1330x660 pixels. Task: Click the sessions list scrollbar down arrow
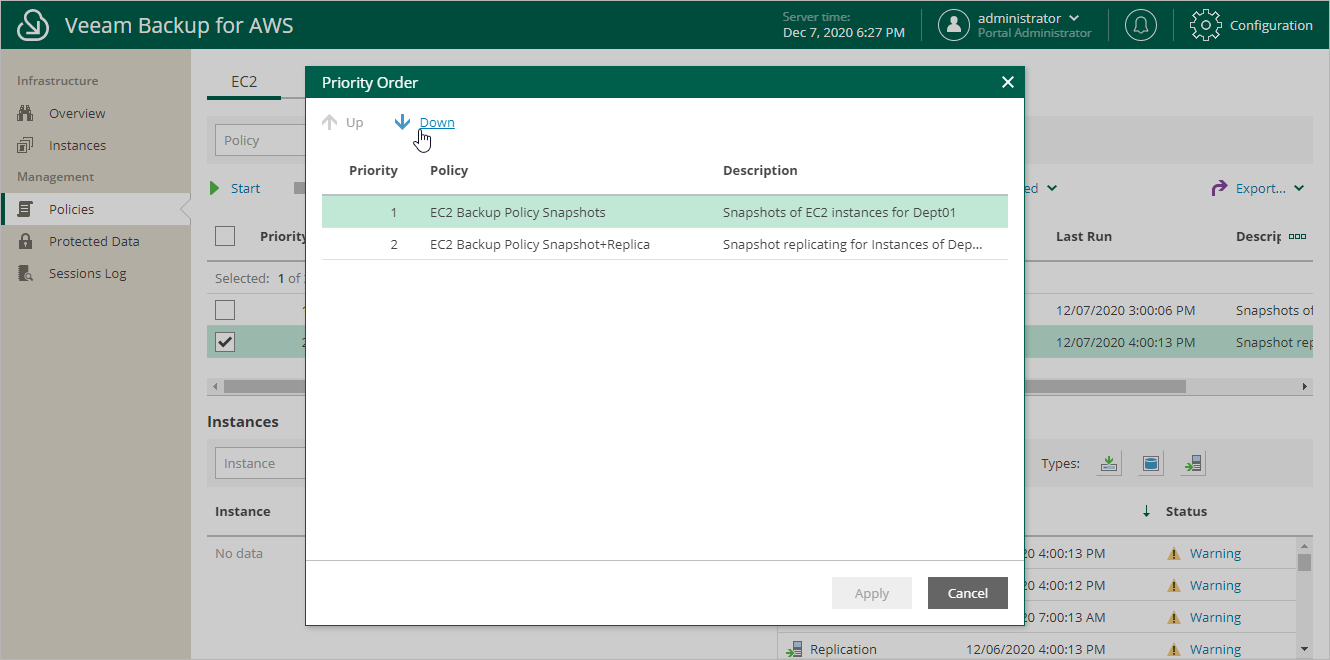(1304, 649)
